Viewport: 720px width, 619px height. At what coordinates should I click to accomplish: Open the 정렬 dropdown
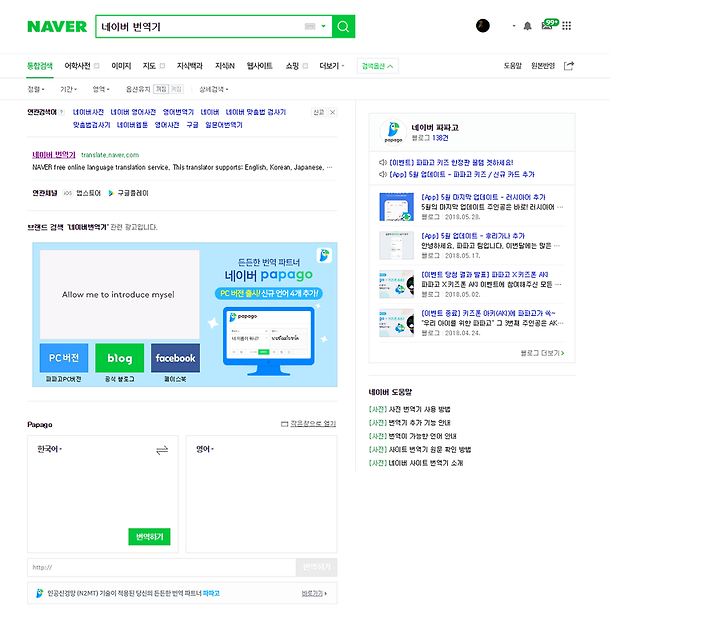36,89
